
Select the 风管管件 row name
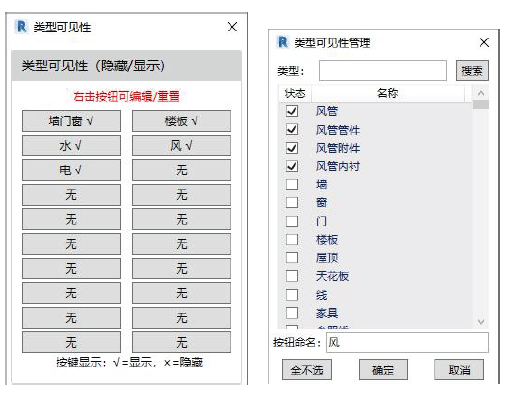(x=338, y=129)
